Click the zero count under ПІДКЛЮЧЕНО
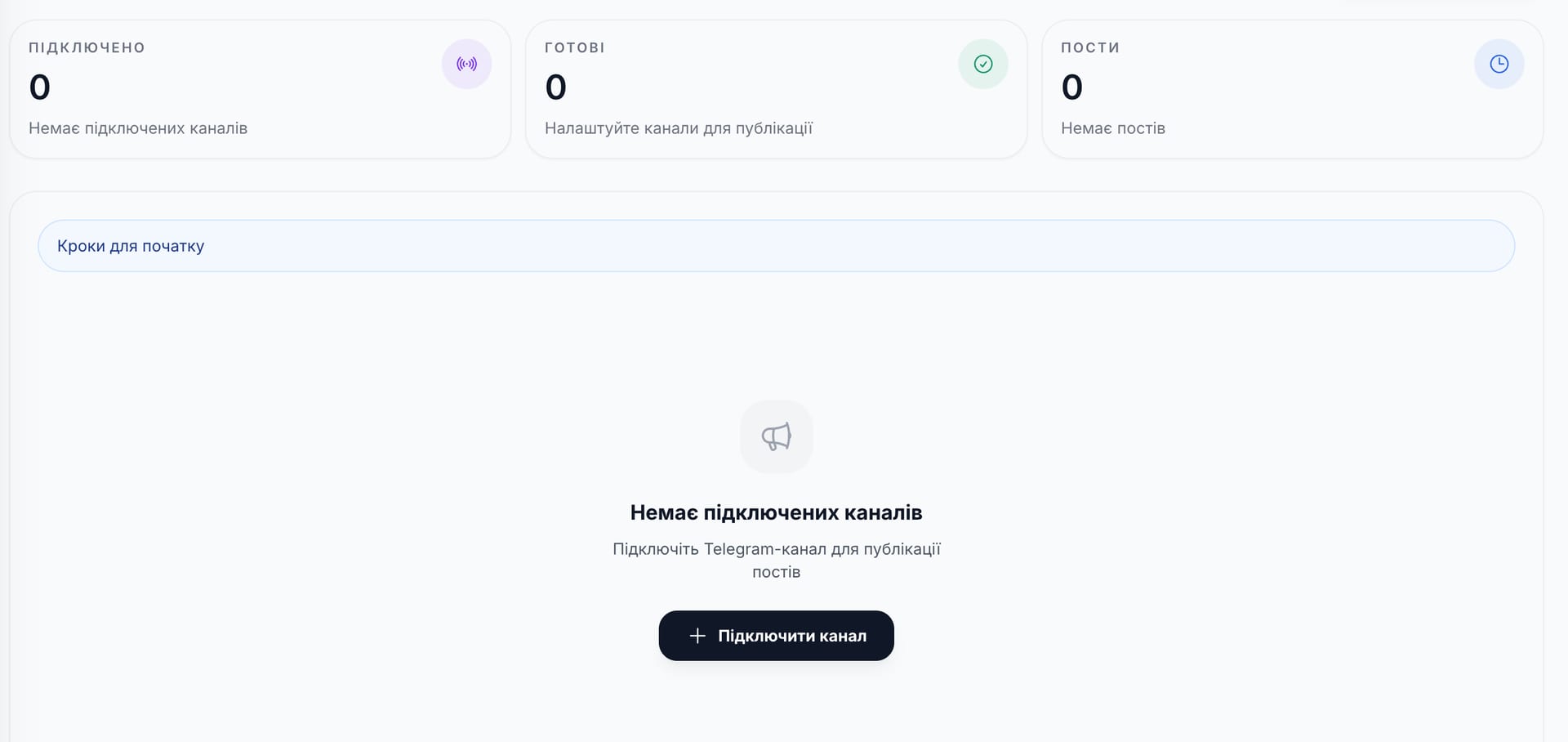Viewport: 1568px width, 742px height. 40,87
